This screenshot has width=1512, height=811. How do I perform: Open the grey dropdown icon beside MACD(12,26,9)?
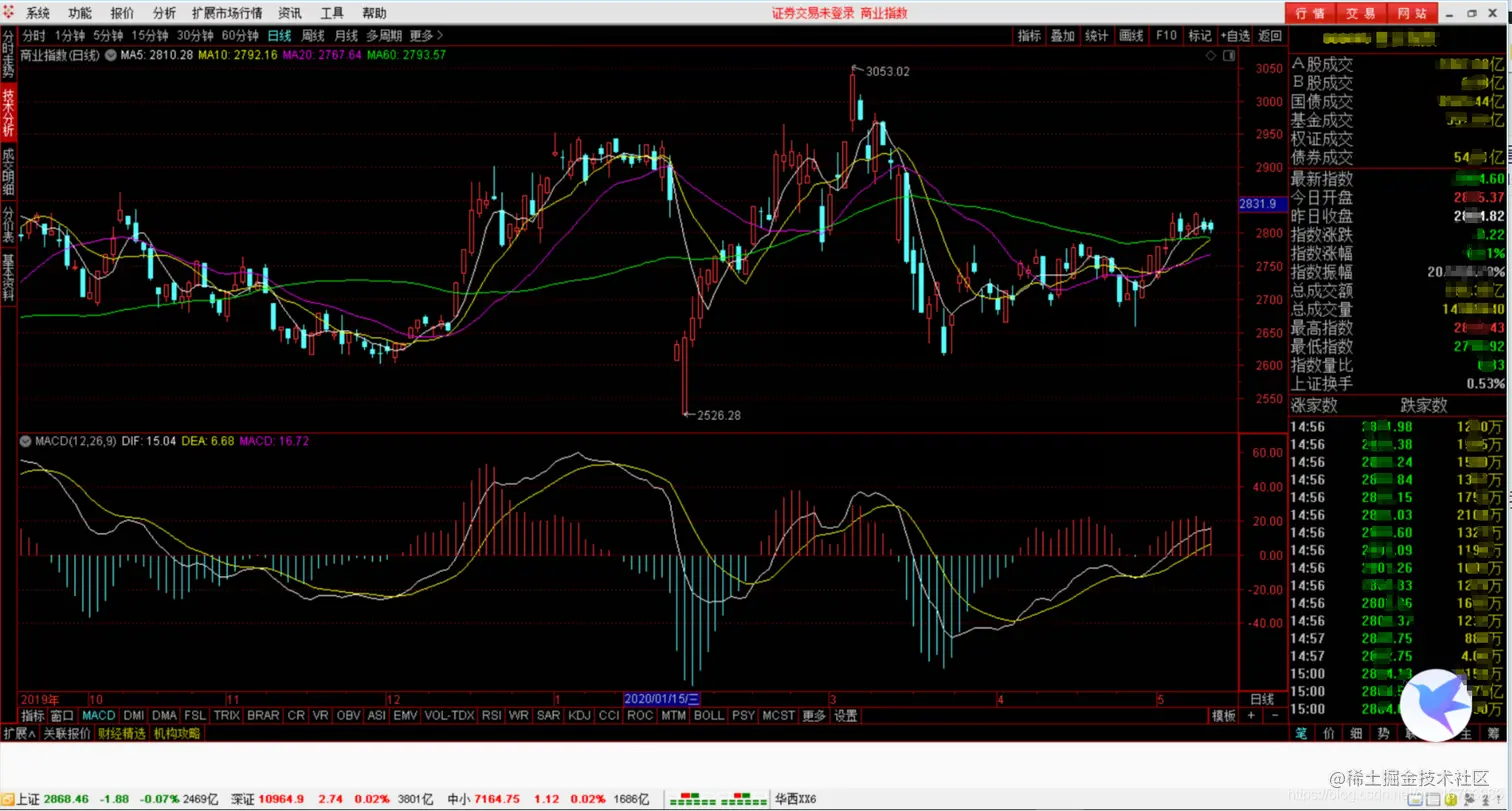(x=26, y=440)
